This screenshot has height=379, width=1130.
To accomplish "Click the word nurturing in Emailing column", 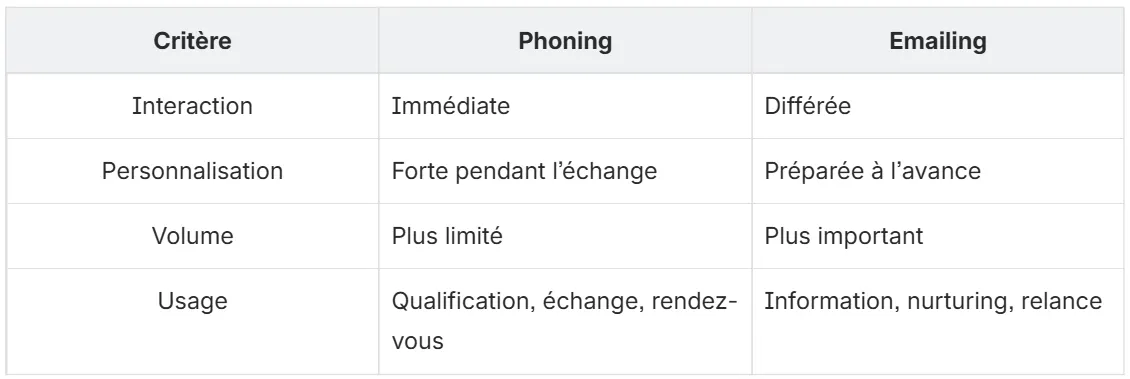I will (x=957, y=301).
